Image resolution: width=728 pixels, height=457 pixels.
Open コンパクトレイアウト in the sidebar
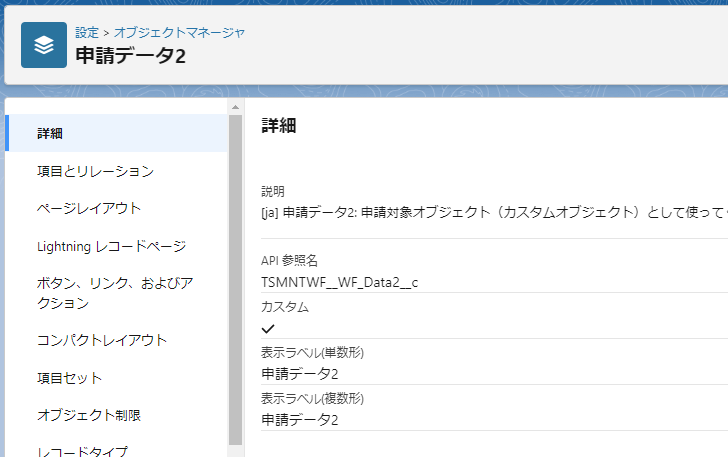pyautogui.click(x=102, y=340)
